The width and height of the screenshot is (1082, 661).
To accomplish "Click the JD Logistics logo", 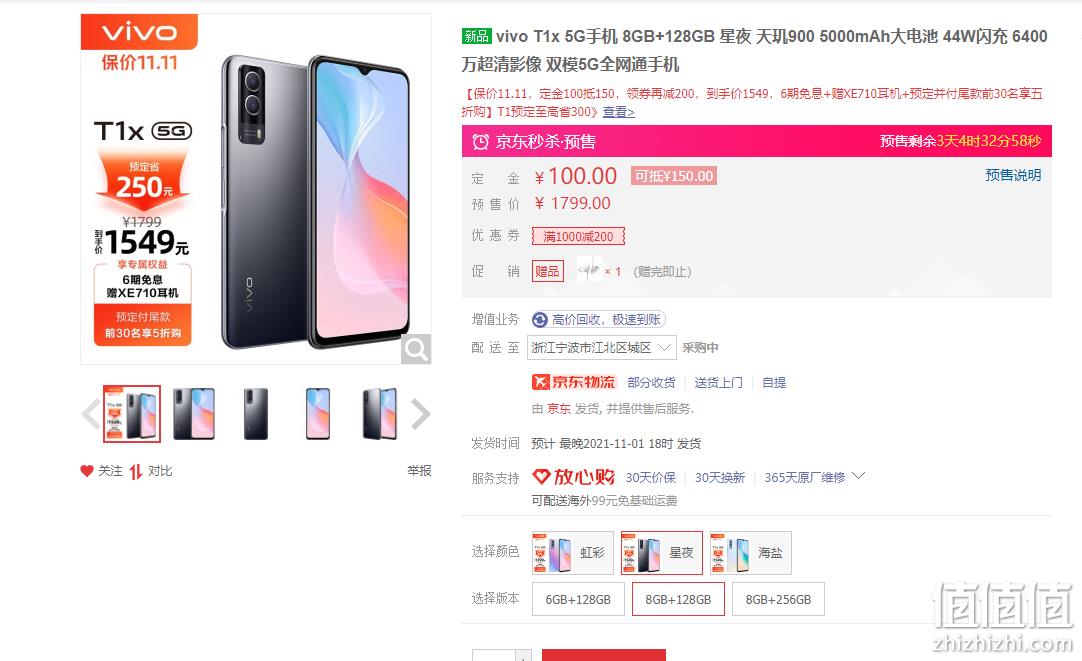I will pyautogui.click(x=573, y=382).
